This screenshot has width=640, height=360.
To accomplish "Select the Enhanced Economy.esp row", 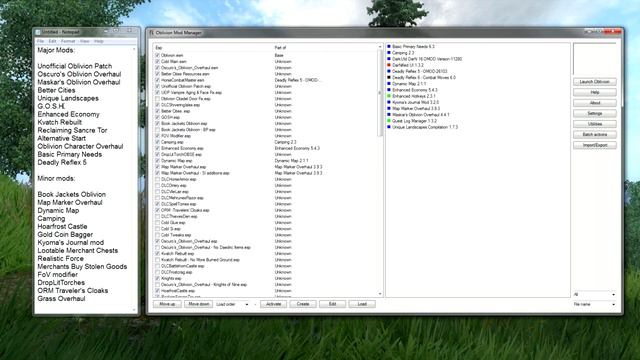I will (x=265, y=149).
